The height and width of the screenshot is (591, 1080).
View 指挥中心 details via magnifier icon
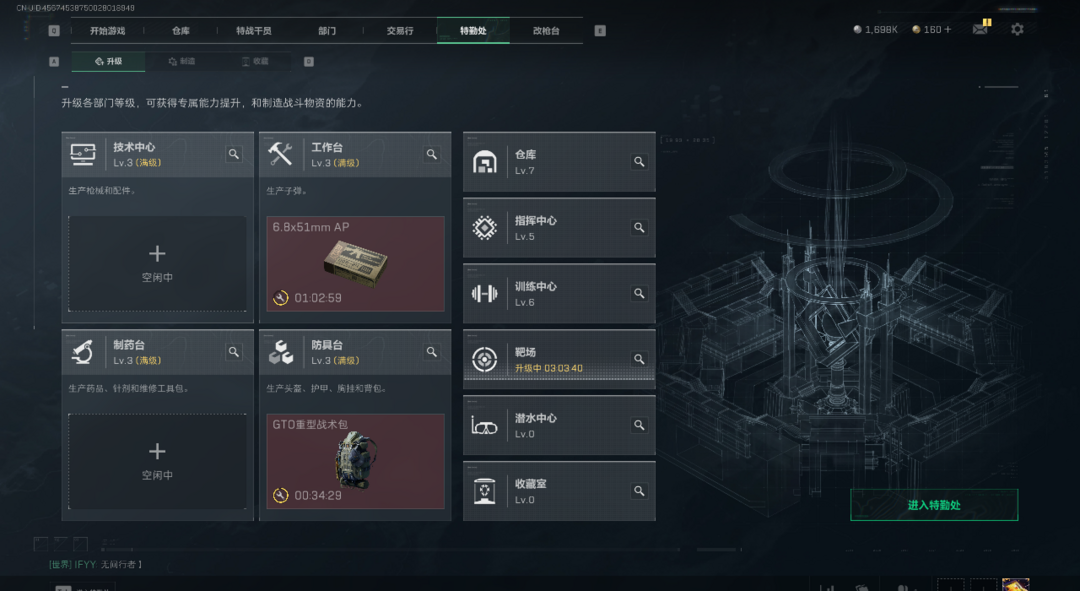point(639,227)
